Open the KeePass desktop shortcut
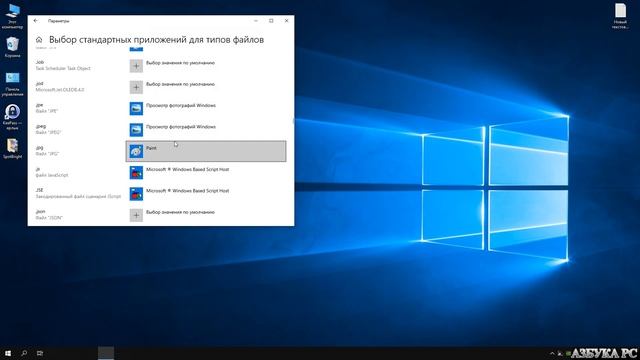The height and width of the screenshot is (360, 640). pos(12,117)
